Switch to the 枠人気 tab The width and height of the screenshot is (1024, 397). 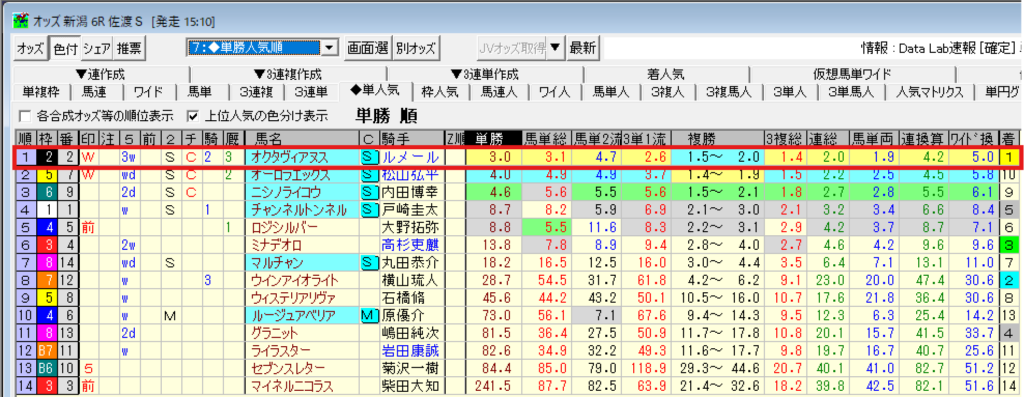pyautogui.click(x=440, y=91)
